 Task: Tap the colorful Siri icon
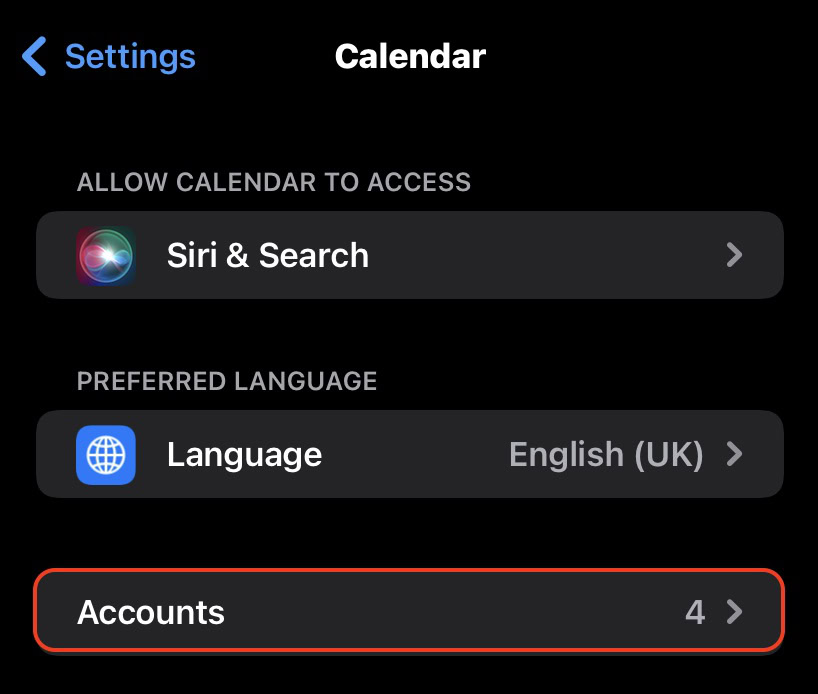click(x=106, y=256)
